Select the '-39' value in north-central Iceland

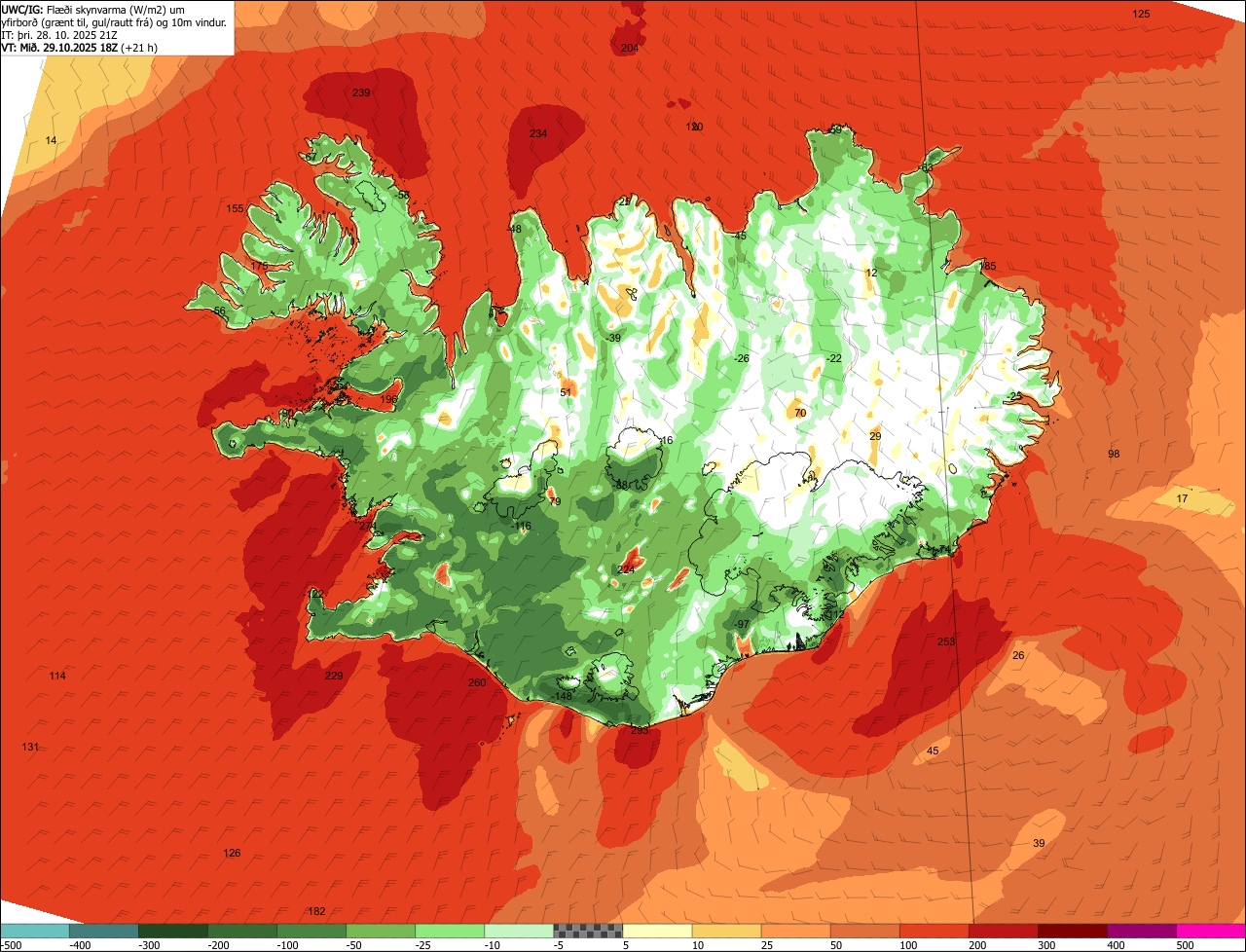612,338
